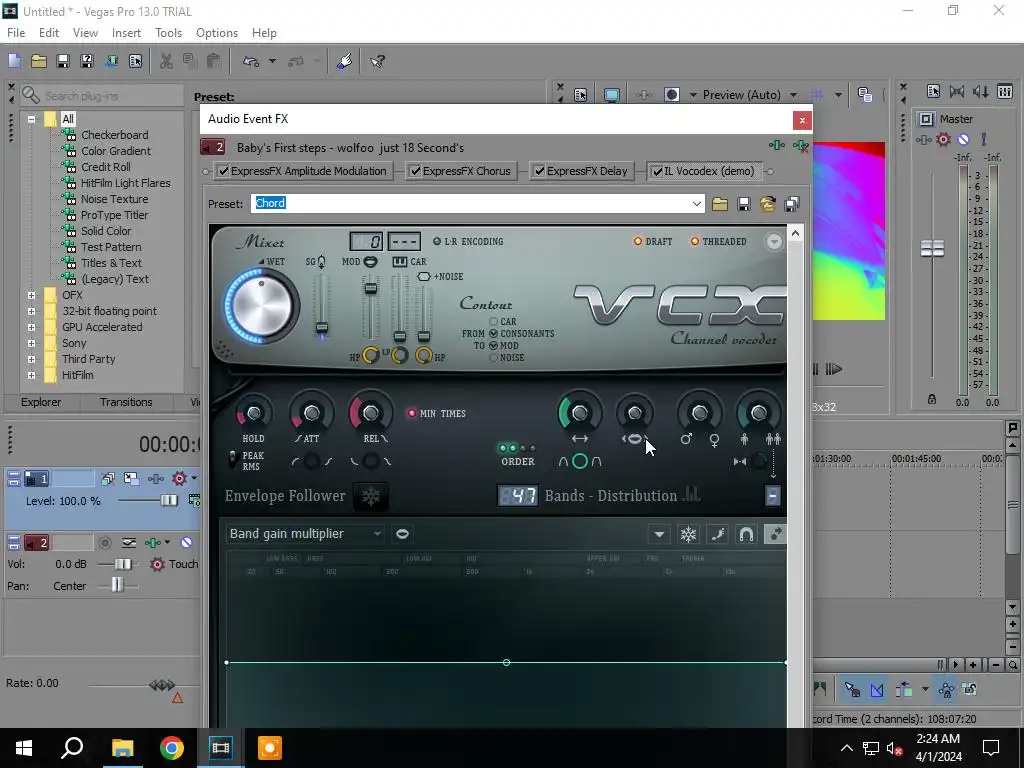Click the MOD level fader
Image resolution: width=1024 pixels, height=768 pixels.
[370, 288]
